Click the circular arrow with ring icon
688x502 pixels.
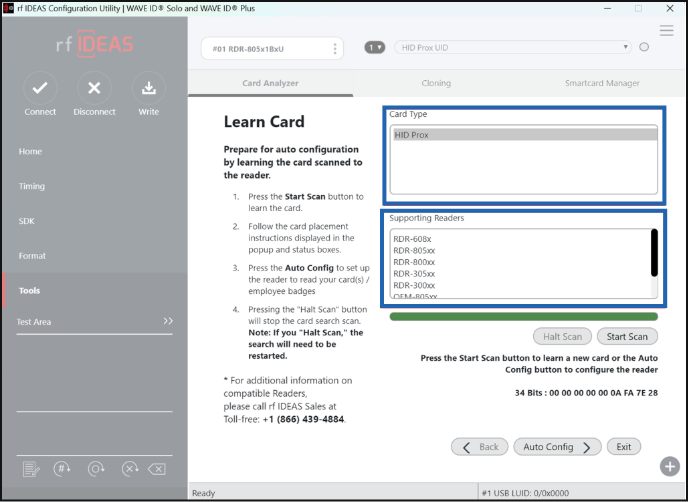pyautogui.click(x=96, y=469)
